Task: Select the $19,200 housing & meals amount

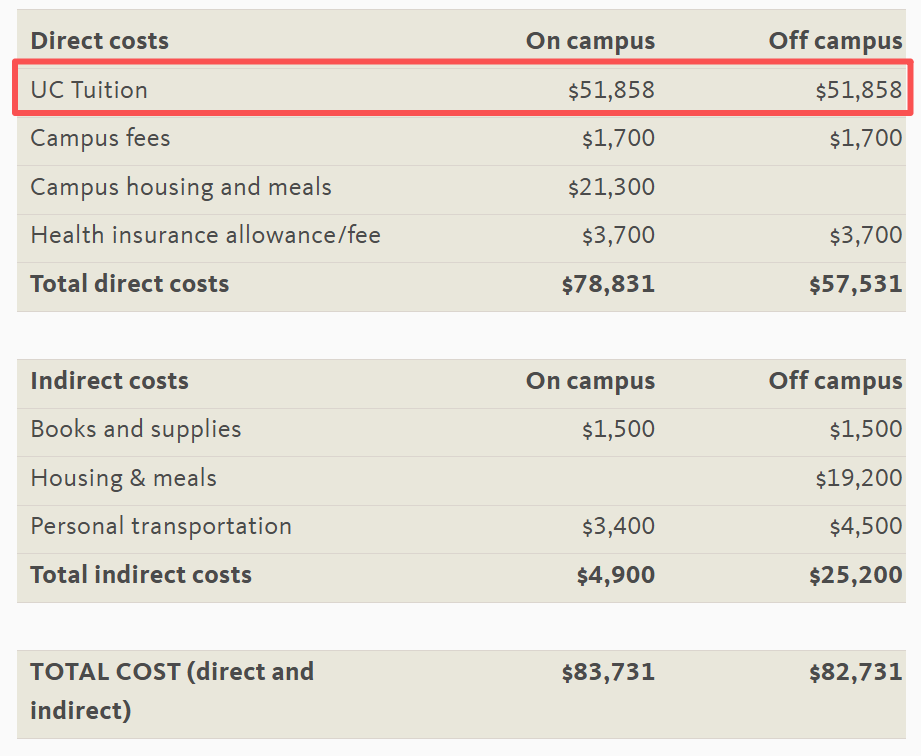Action: (858, 478)
